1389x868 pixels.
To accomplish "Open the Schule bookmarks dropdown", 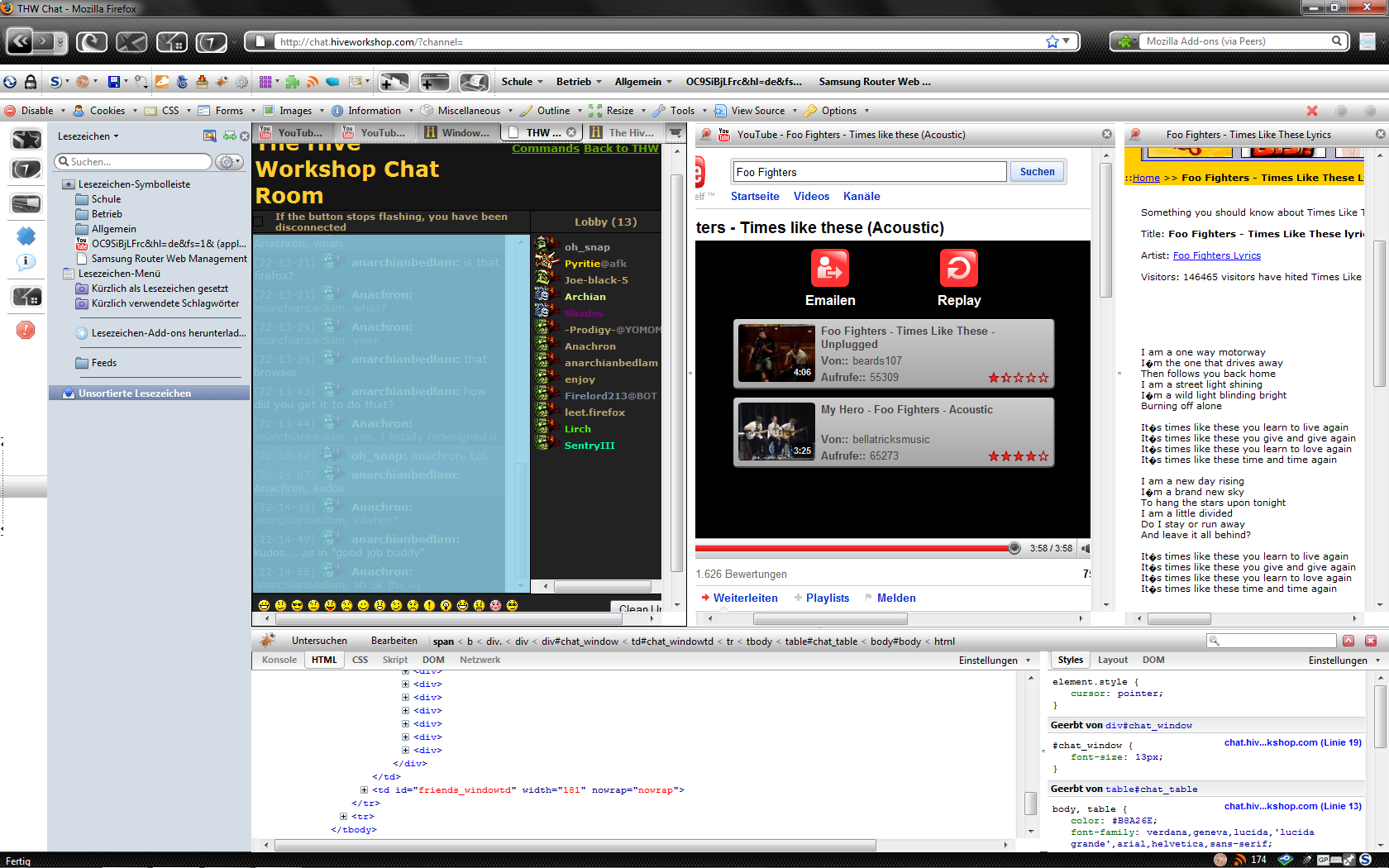I will coord(522,82).
